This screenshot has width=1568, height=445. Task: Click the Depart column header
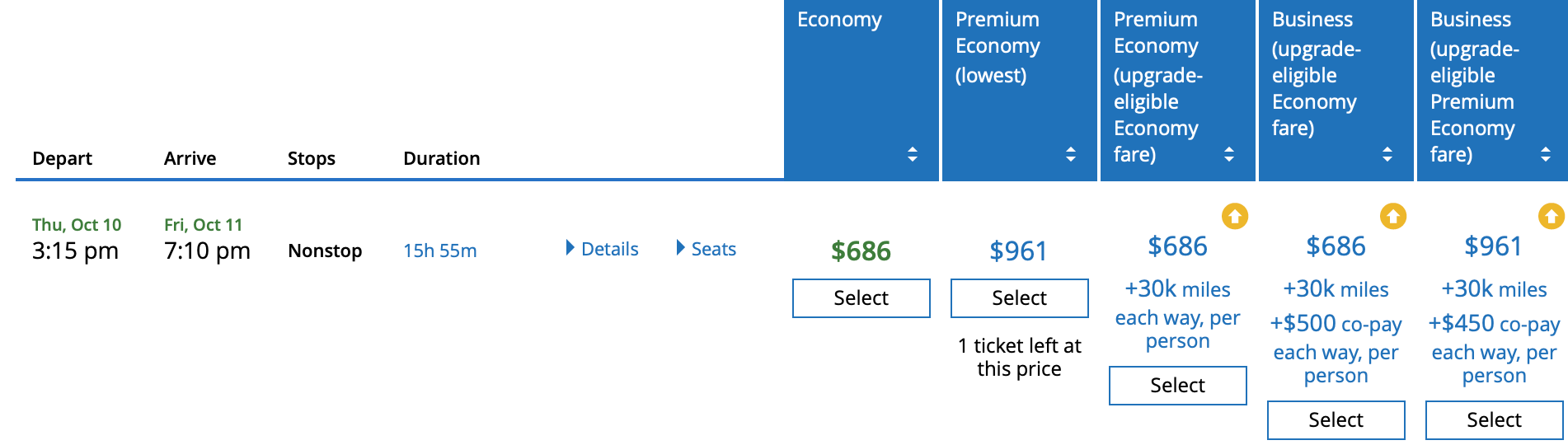point(62,158)
